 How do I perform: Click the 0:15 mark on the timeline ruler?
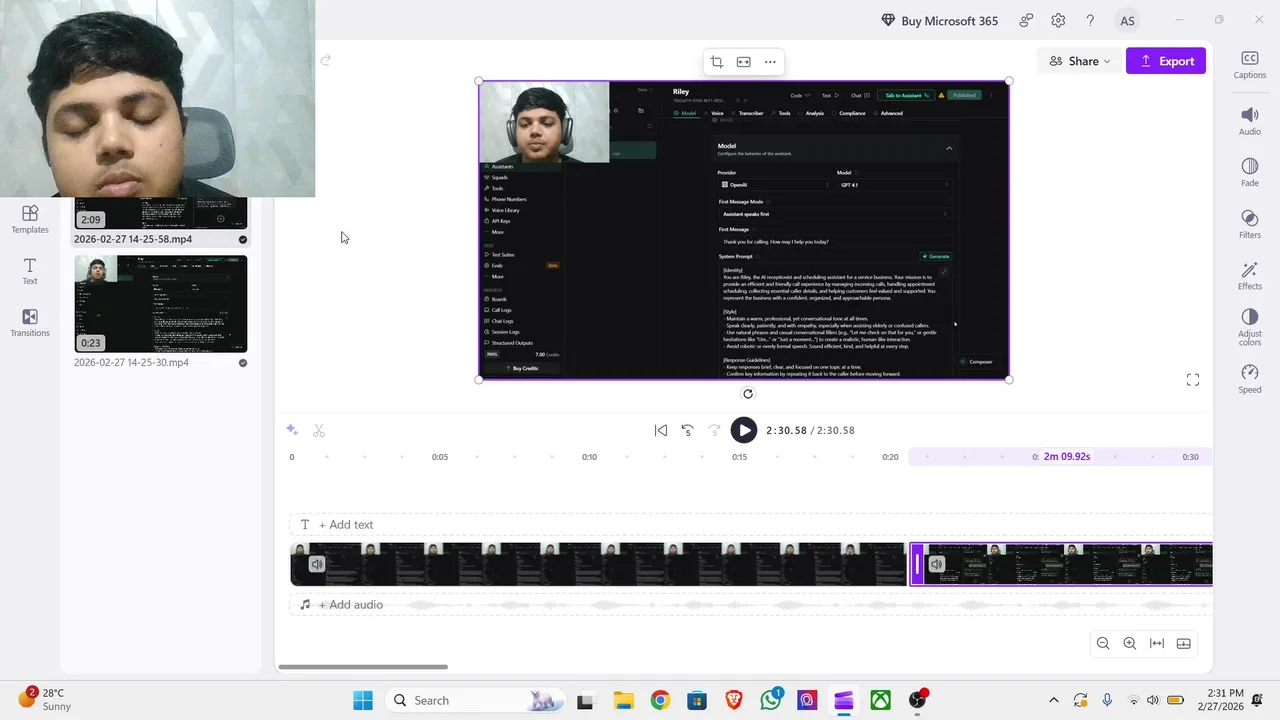point(739,457)
